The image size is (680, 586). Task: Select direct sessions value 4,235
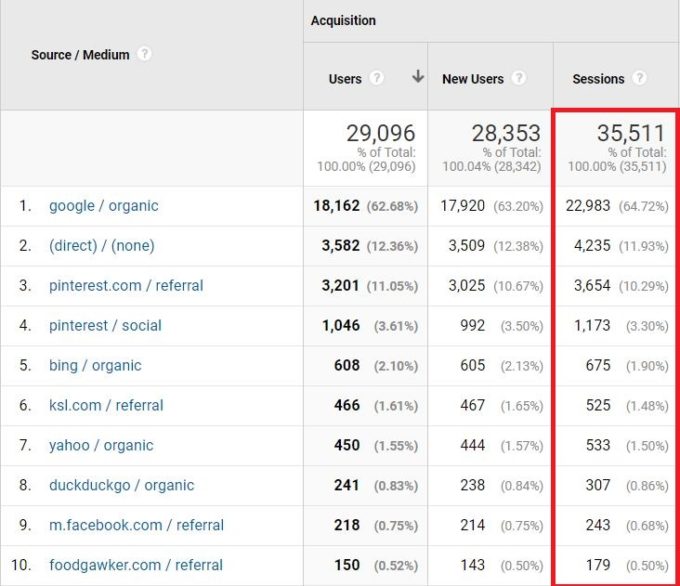[x=592, y=246]
